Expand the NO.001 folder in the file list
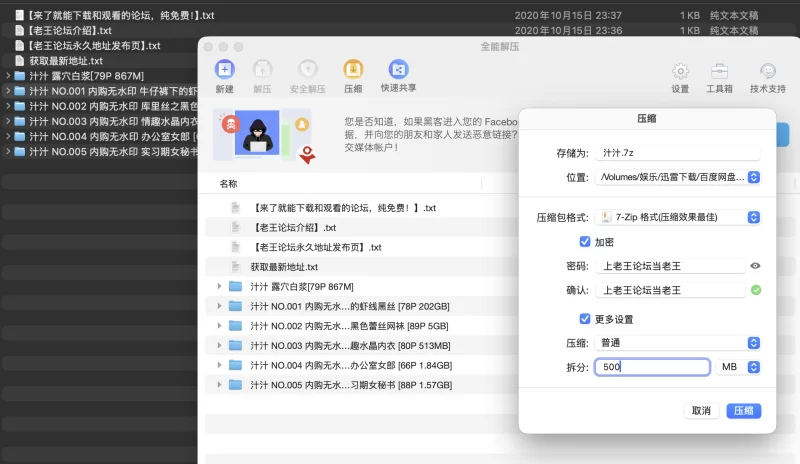The image size is (800, 464). click(219, 306)
